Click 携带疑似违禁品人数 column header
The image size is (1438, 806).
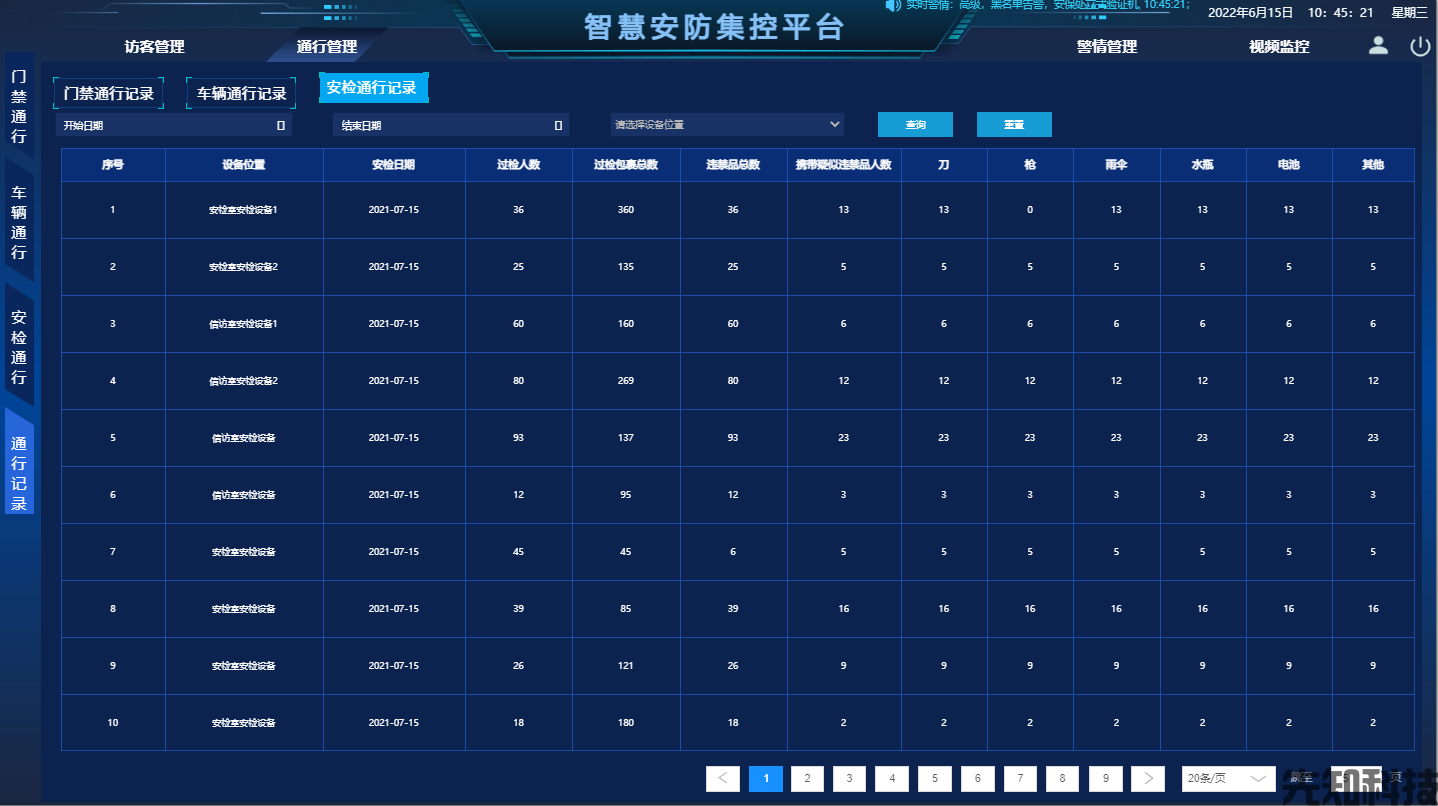coord(844,165)
